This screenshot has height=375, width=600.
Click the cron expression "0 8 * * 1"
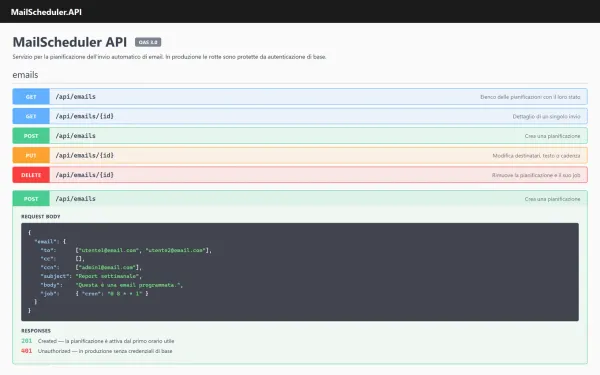coord(125,294)
